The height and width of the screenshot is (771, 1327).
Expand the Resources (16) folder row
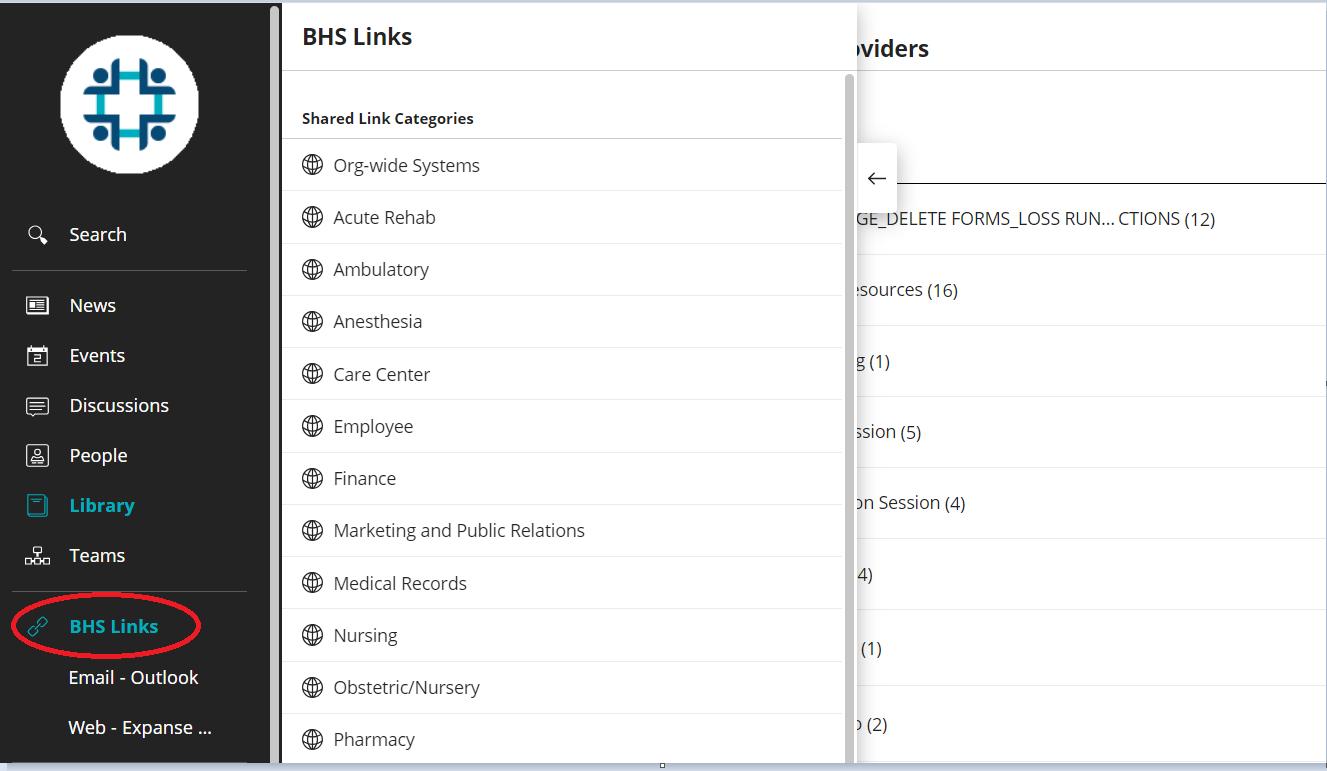[x=900, y=291]
